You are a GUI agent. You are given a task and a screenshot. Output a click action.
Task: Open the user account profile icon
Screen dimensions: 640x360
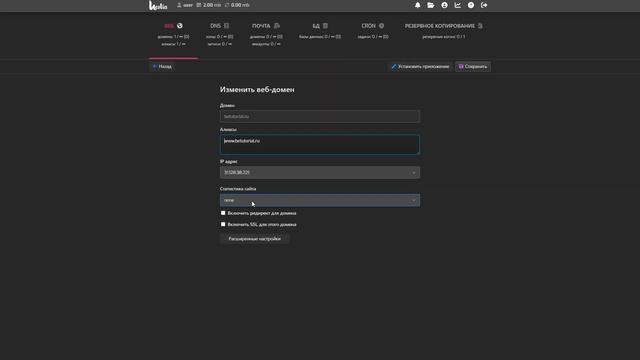click(444, 5)
